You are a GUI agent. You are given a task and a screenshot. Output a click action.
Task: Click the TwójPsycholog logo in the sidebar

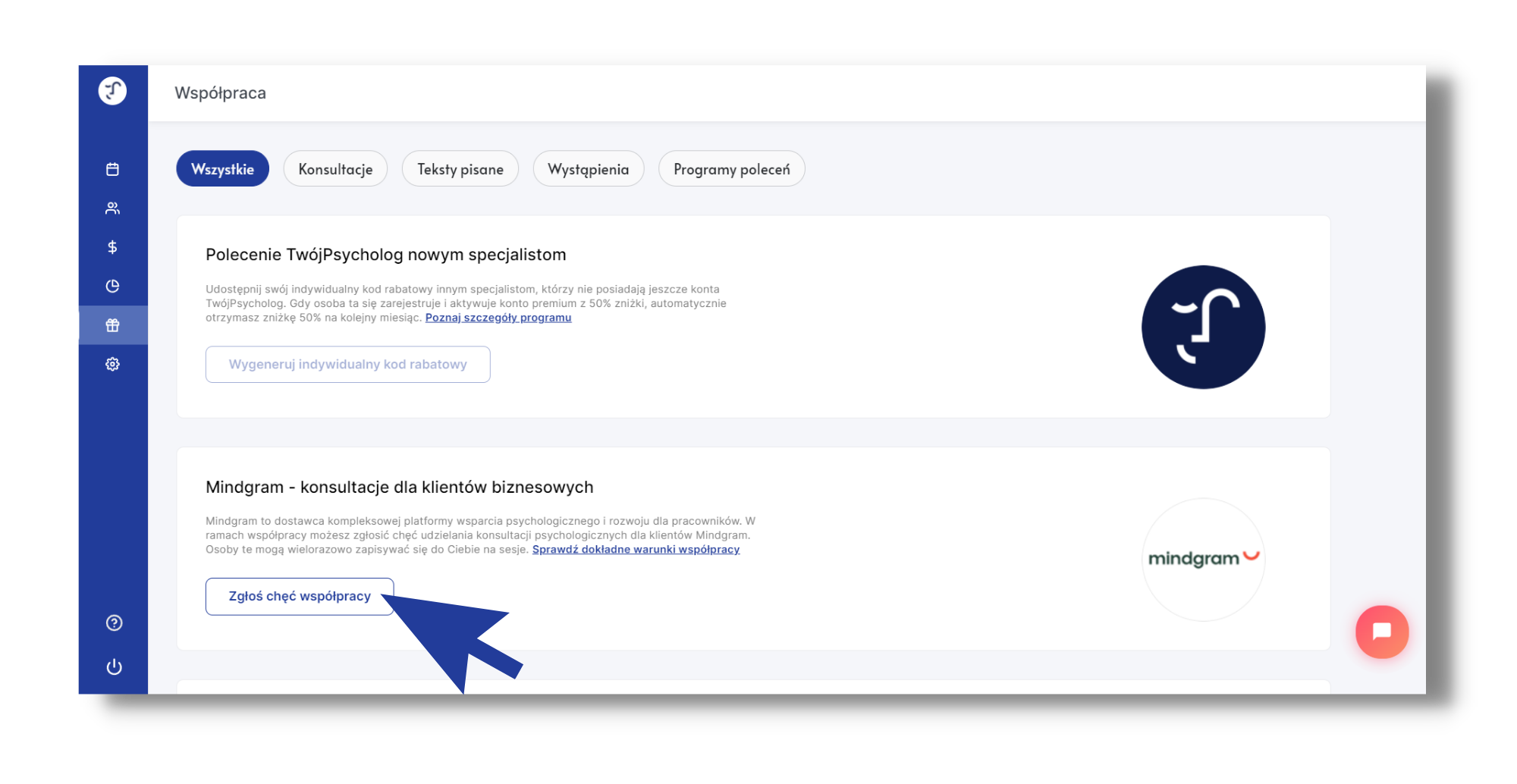(x=112, y=91)
